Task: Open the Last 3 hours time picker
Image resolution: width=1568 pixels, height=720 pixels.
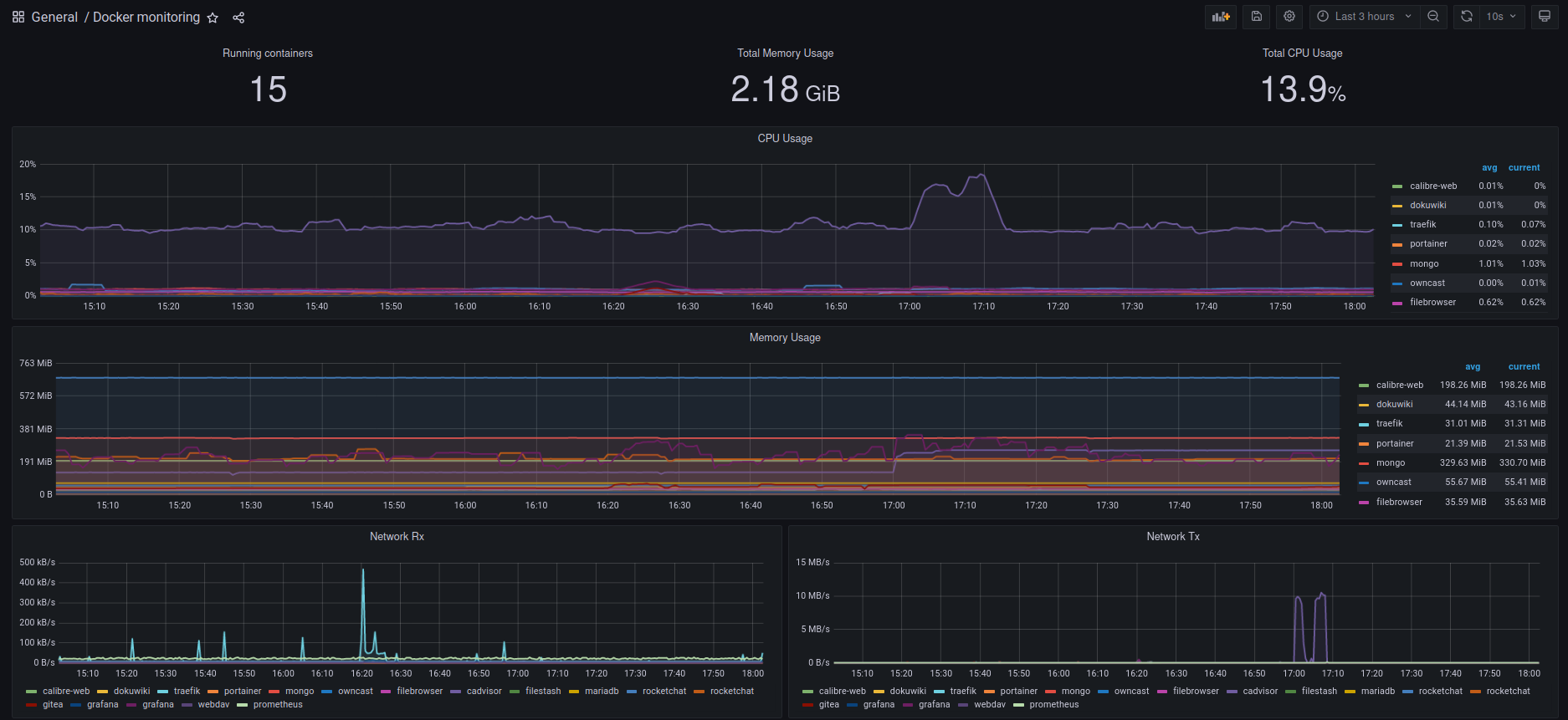Action: pos(1365,17)
